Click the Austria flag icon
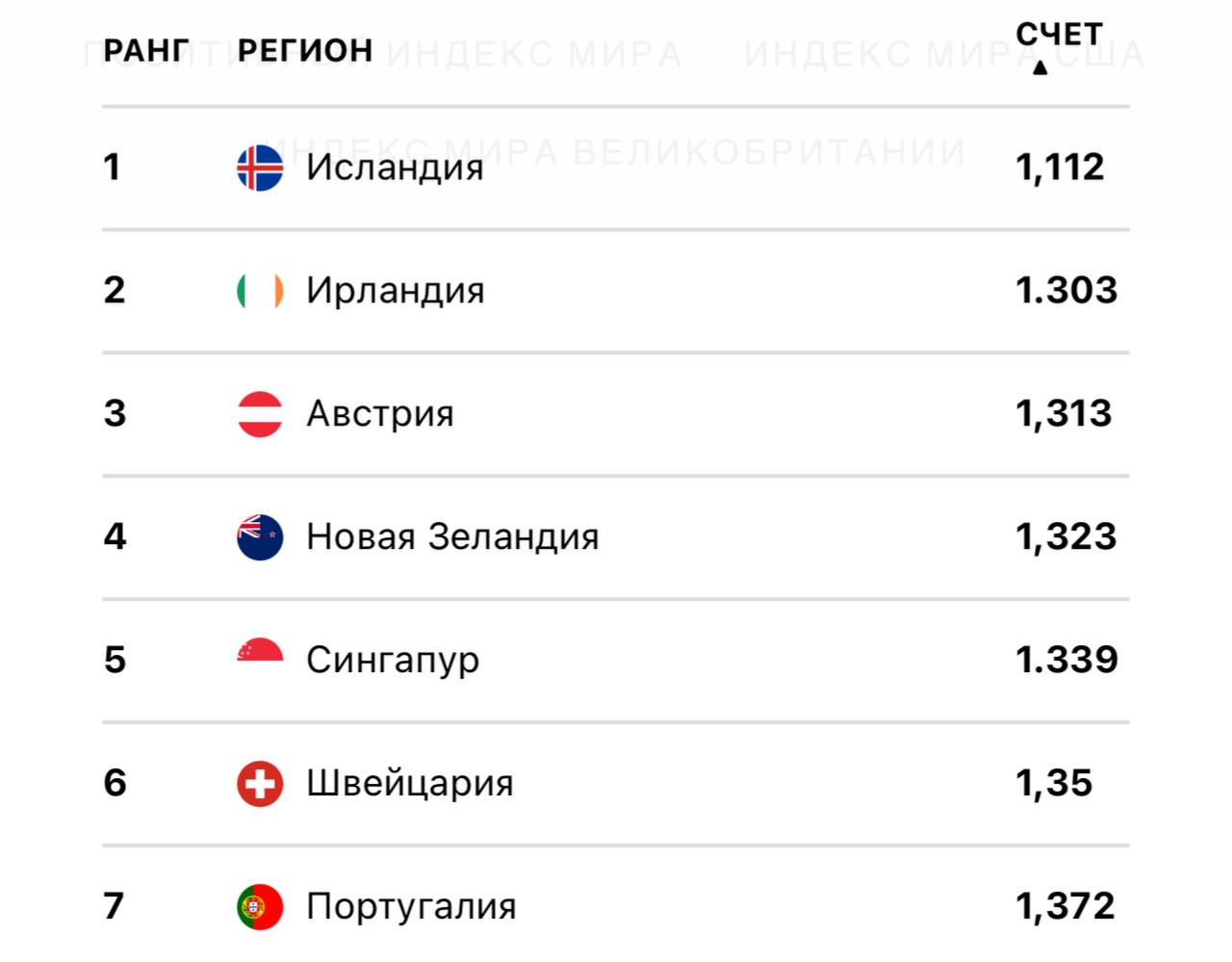This screenshot has width=1232, height=962. pos(260,414)
